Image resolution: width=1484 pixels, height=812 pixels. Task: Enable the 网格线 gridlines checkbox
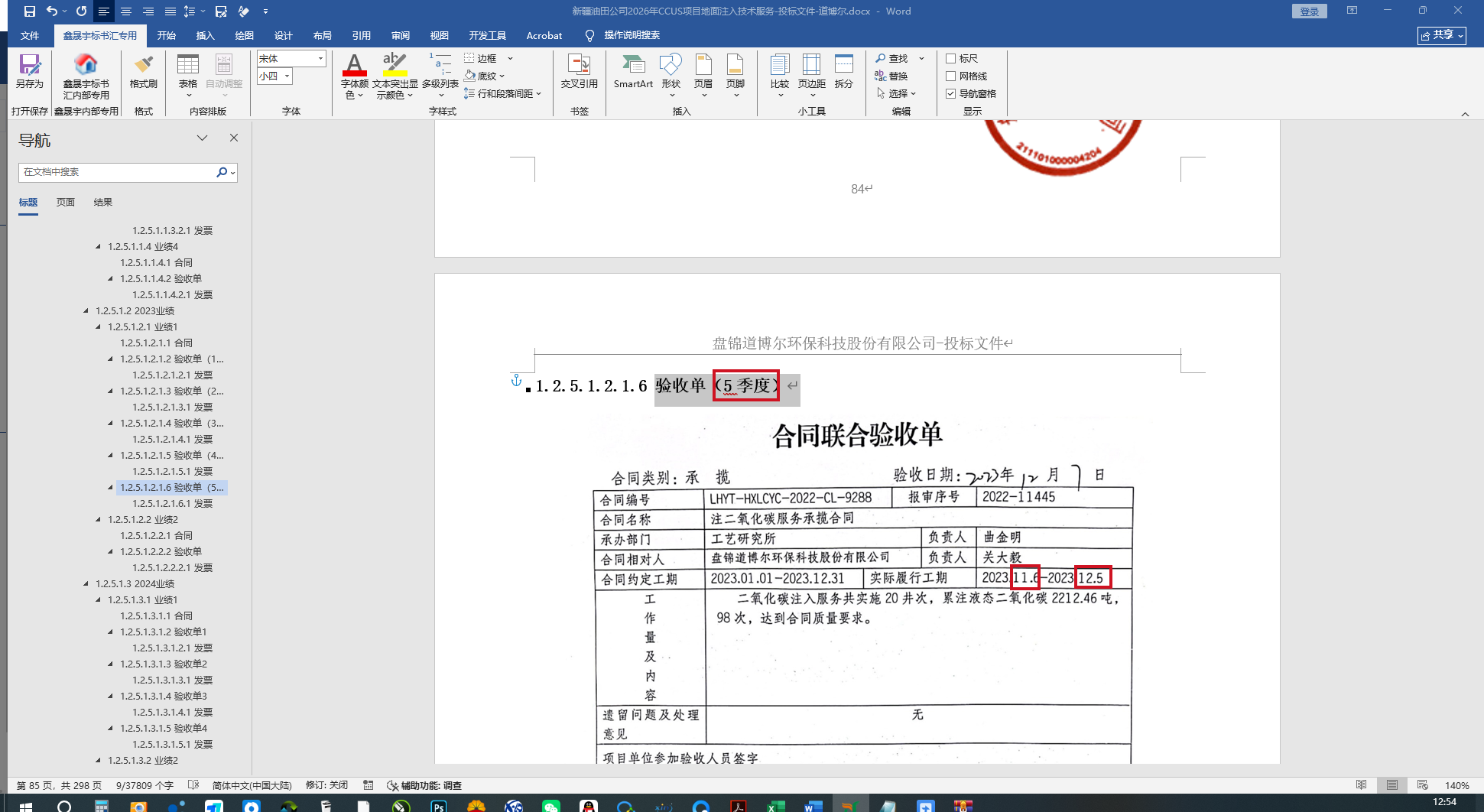click(x=951, y=76)
